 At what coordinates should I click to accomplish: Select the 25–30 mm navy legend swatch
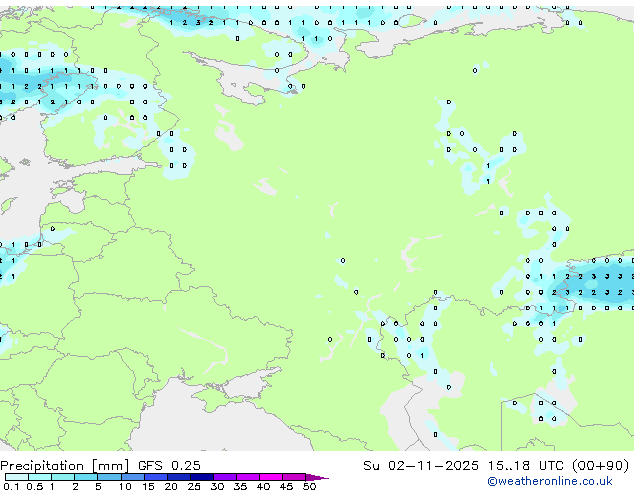202,477
